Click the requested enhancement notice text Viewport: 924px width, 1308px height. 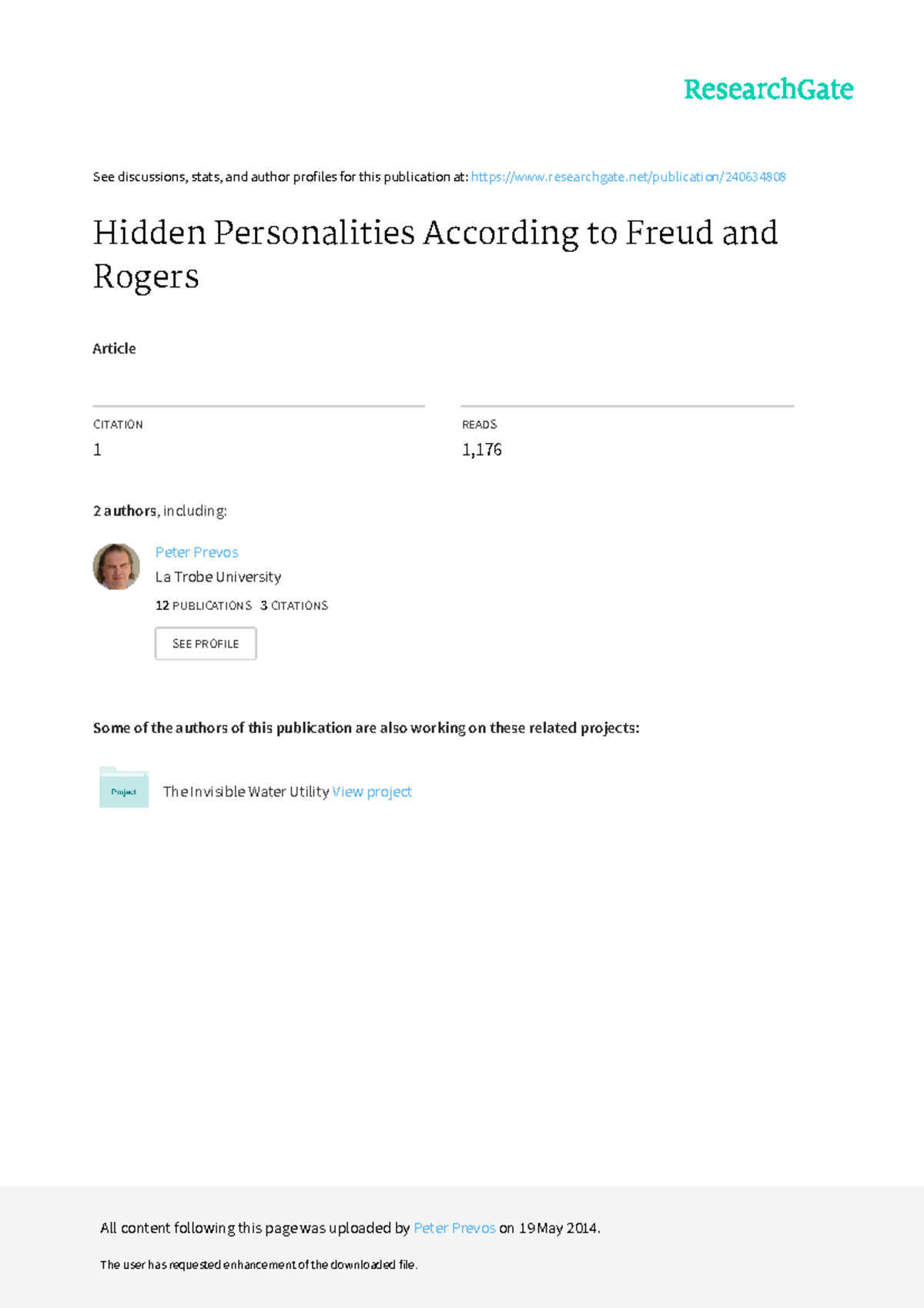pyautogui.click(x=259, y=1265)
